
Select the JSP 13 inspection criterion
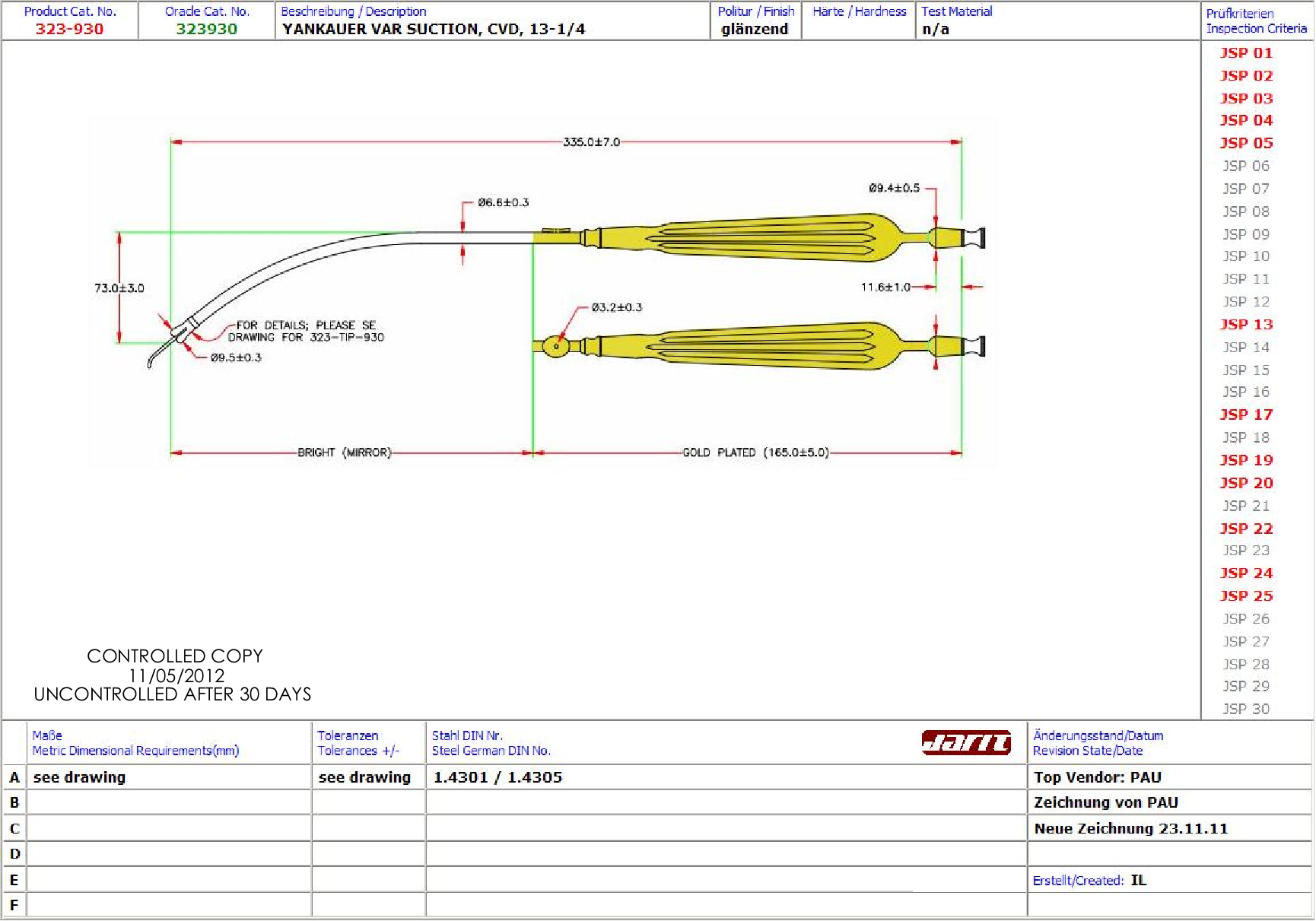pos(1246,325)
